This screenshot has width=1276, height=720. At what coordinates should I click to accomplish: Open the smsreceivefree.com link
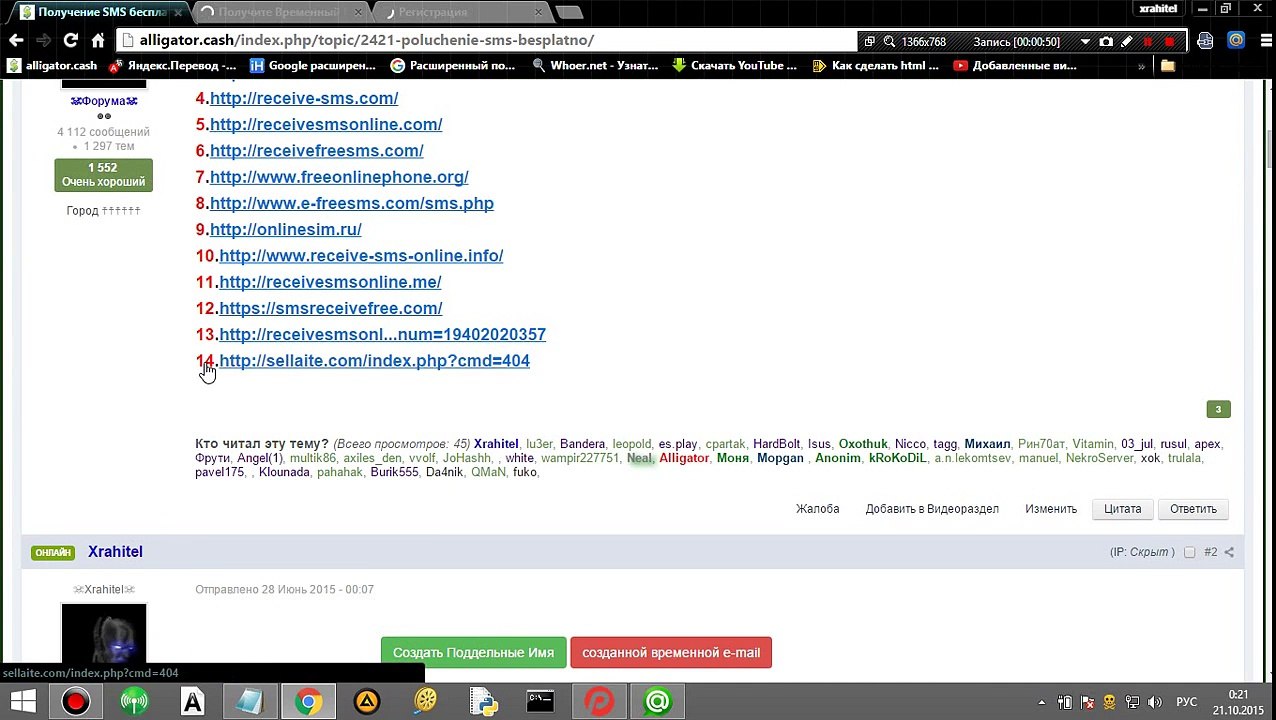point(330,308)
